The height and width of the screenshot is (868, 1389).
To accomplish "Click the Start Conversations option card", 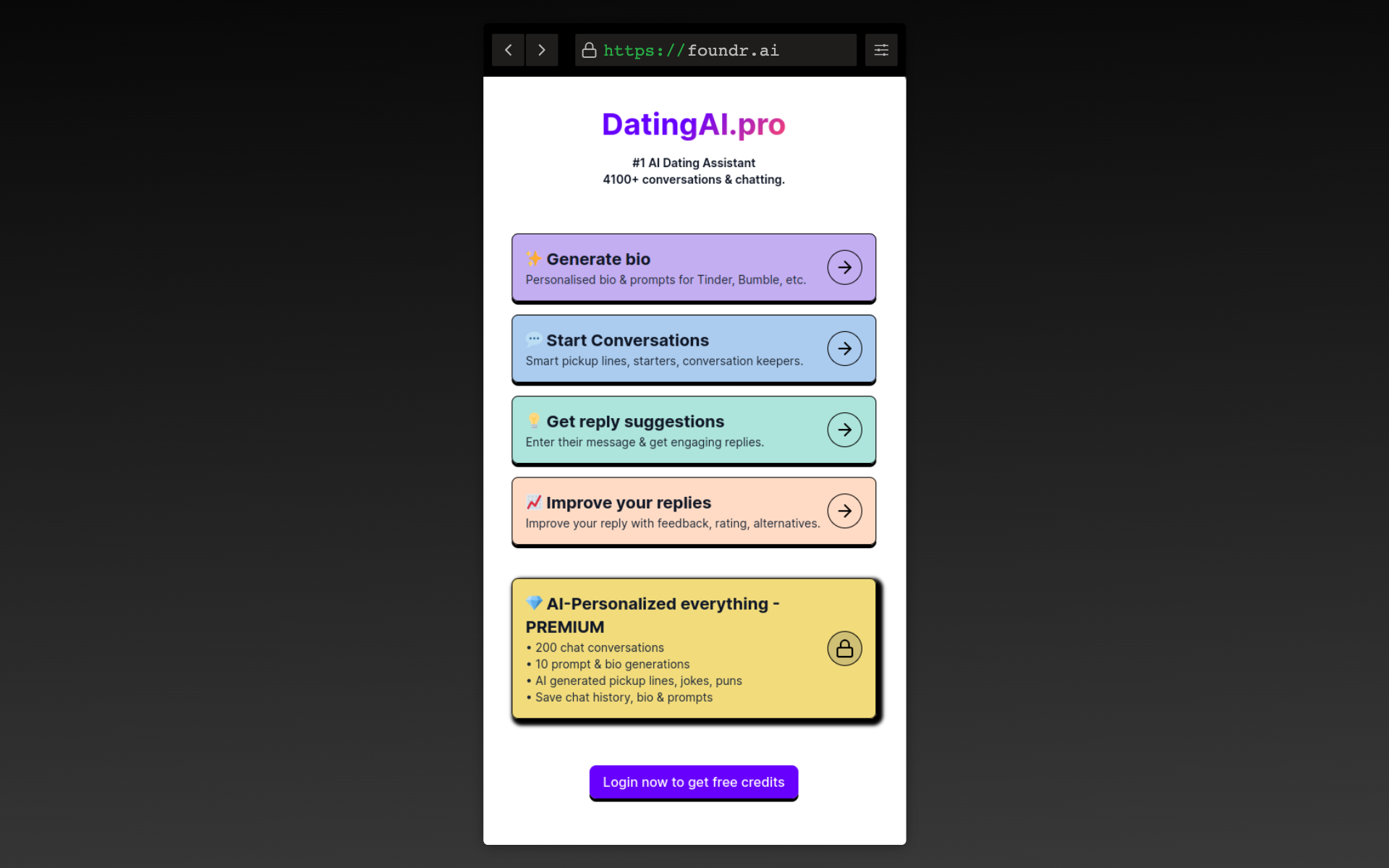I will point(694,348).
